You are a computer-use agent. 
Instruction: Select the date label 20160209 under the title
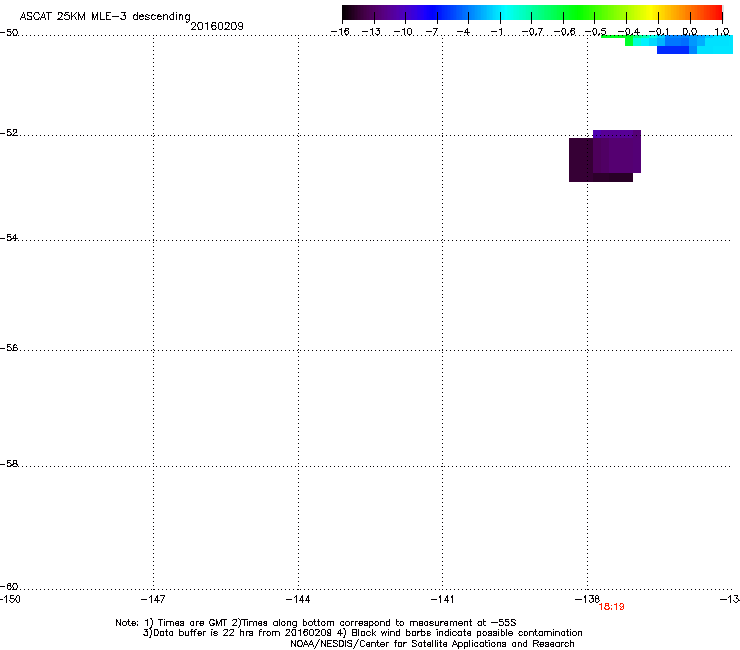coord(217,26)
